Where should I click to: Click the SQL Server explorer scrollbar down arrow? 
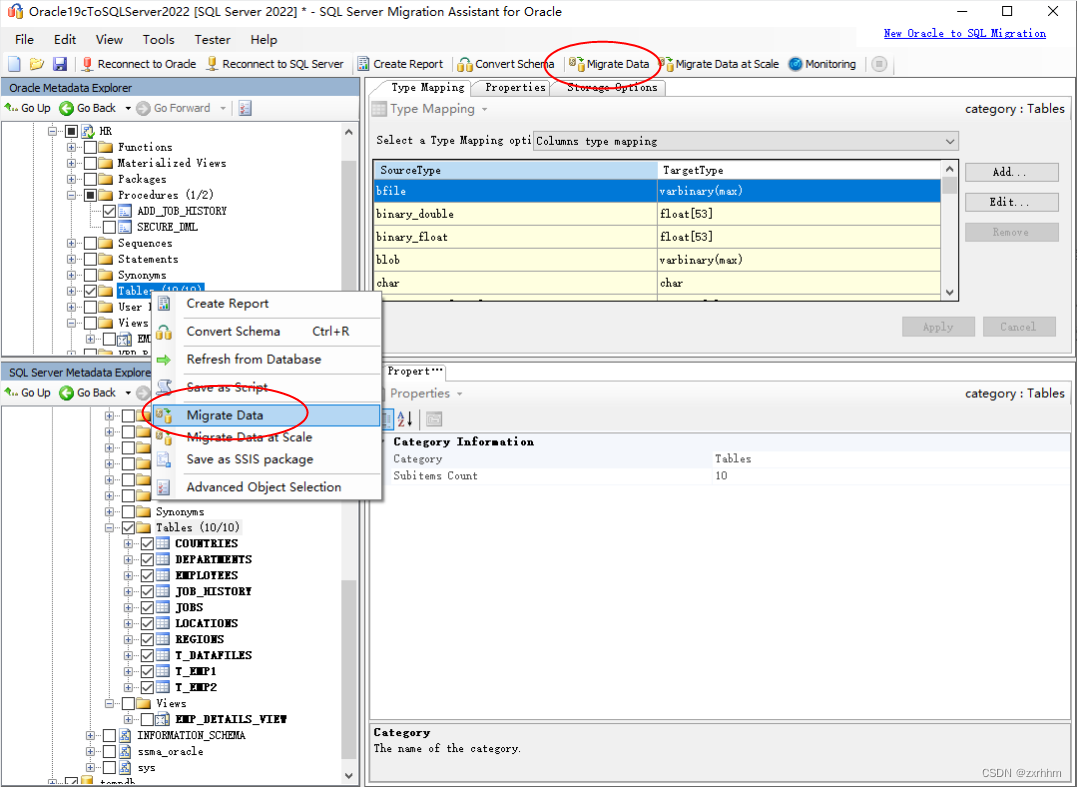click(349, 776)
